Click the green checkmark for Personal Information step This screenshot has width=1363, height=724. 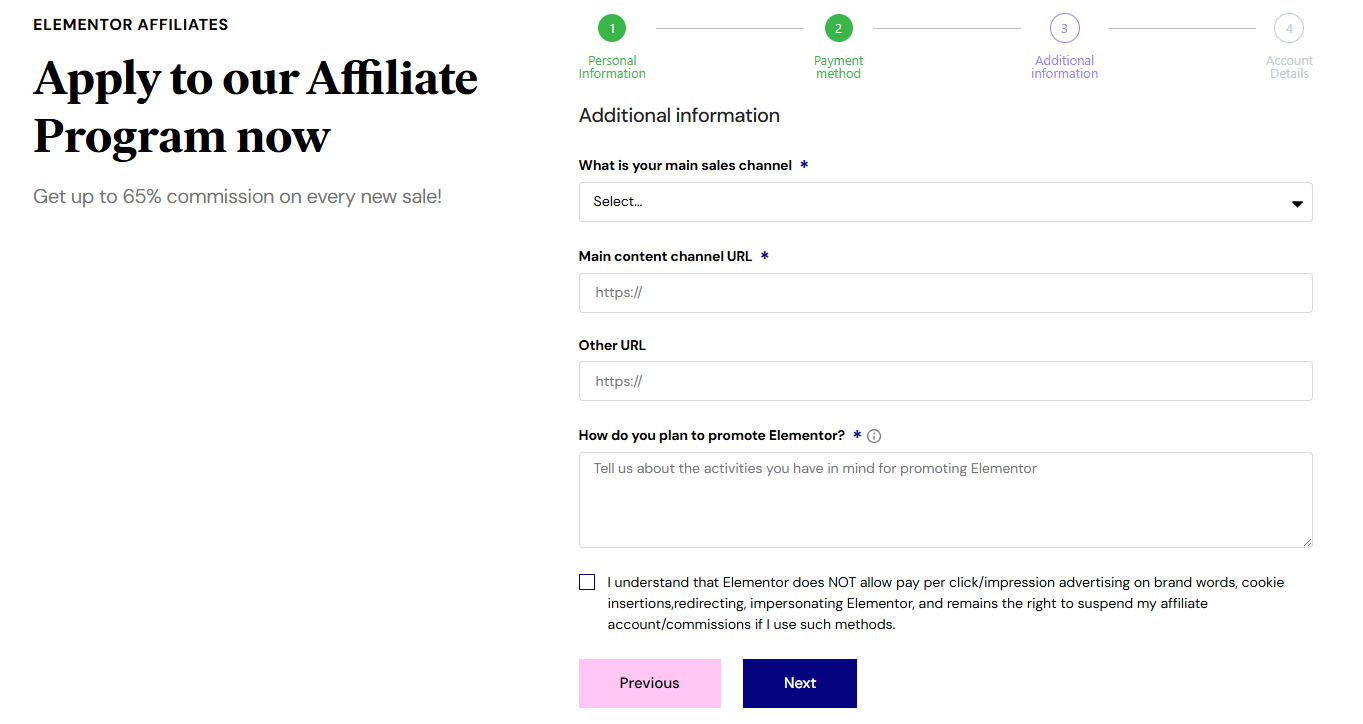coord(612,28)
